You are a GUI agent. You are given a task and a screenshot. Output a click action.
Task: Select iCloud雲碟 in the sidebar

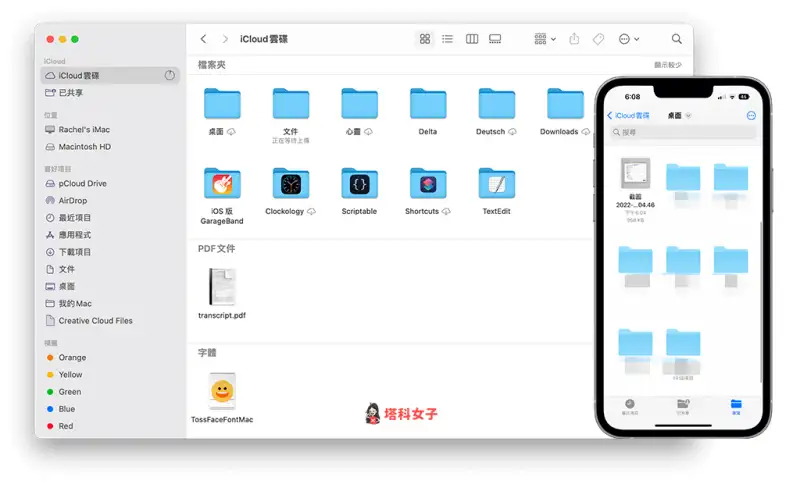[110, 75]
